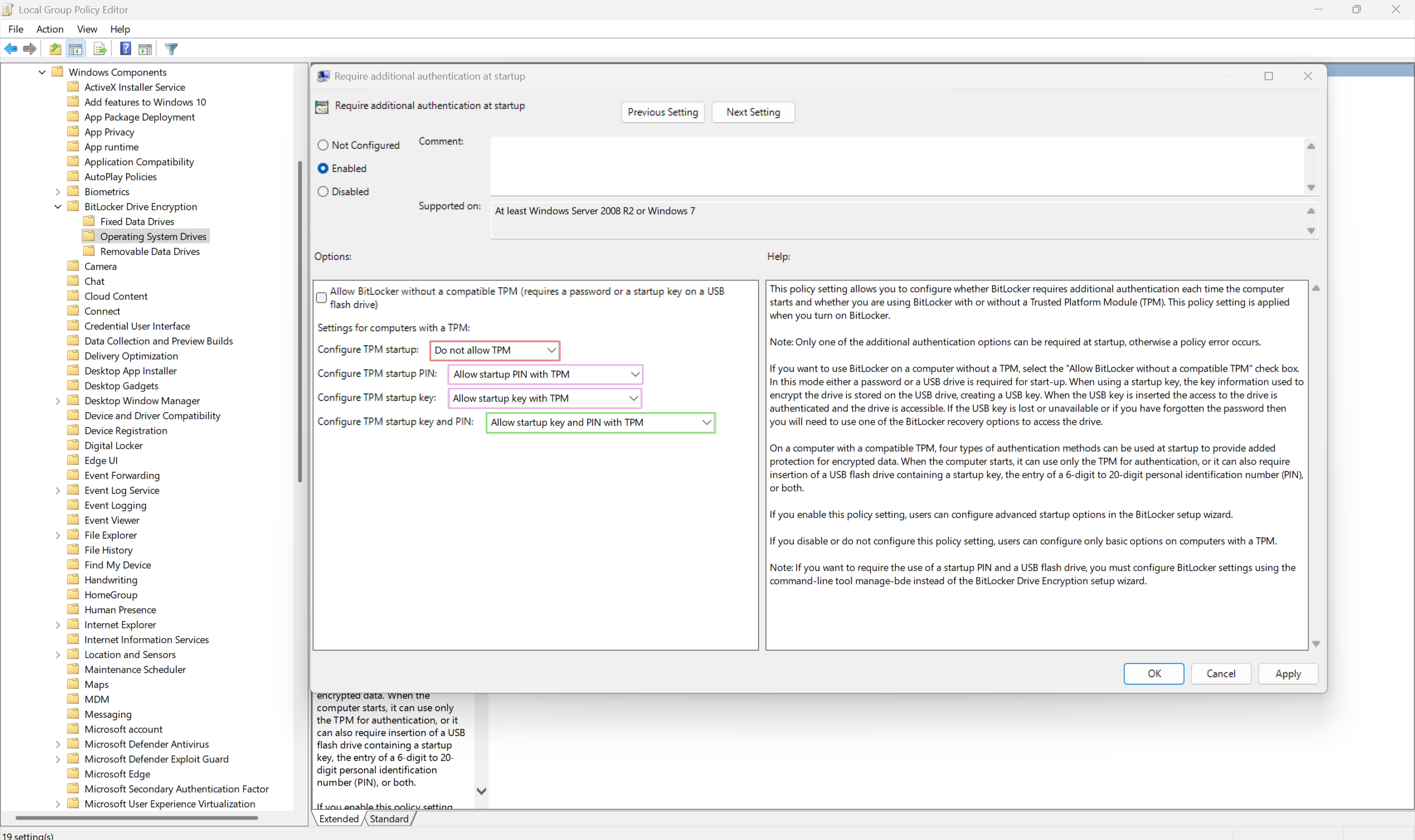Click the Up One Level folder icon

55,49
